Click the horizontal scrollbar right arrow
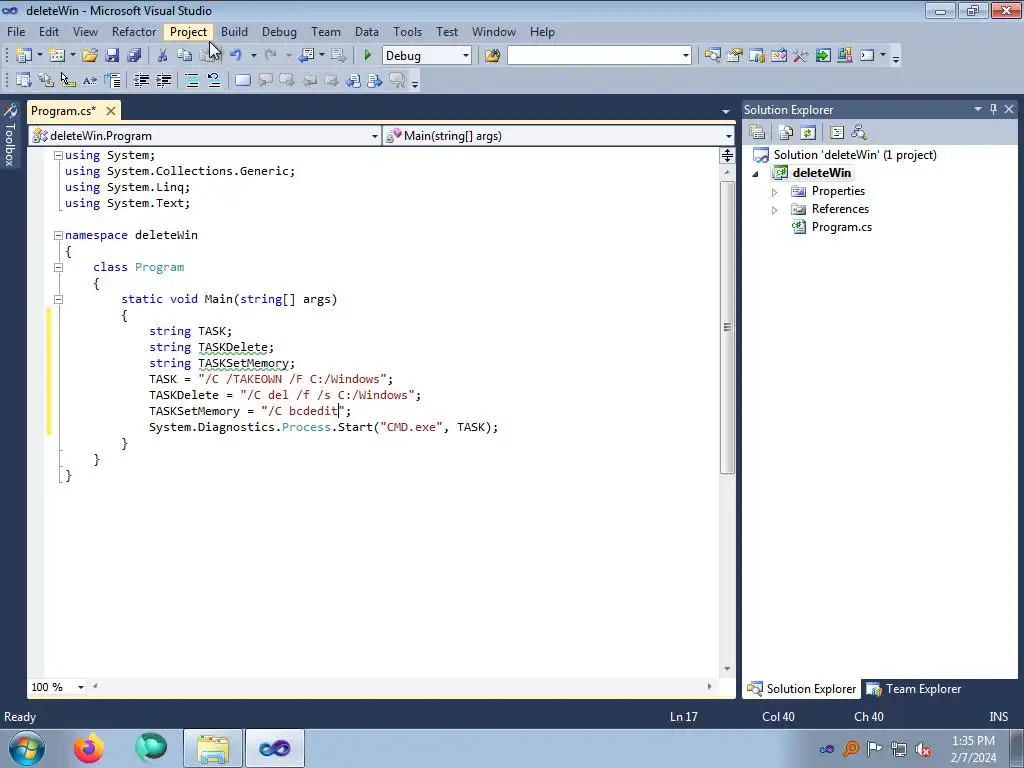 point(709,686)
